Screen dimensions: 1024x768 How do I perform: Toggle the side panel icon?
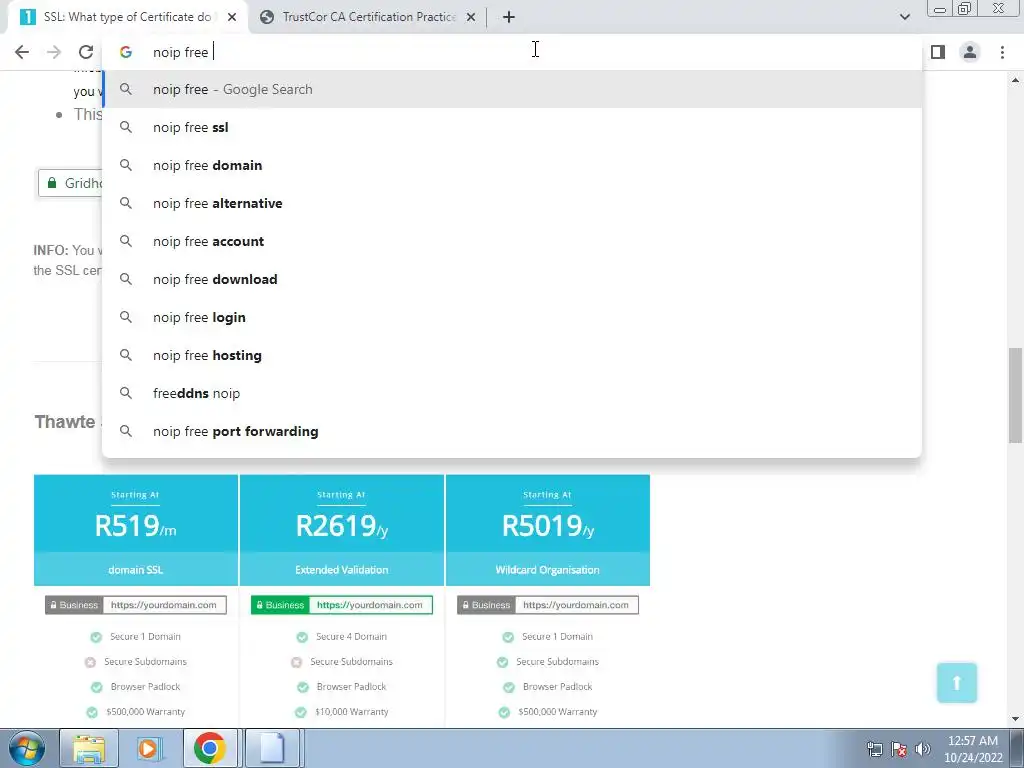(938, 52)
